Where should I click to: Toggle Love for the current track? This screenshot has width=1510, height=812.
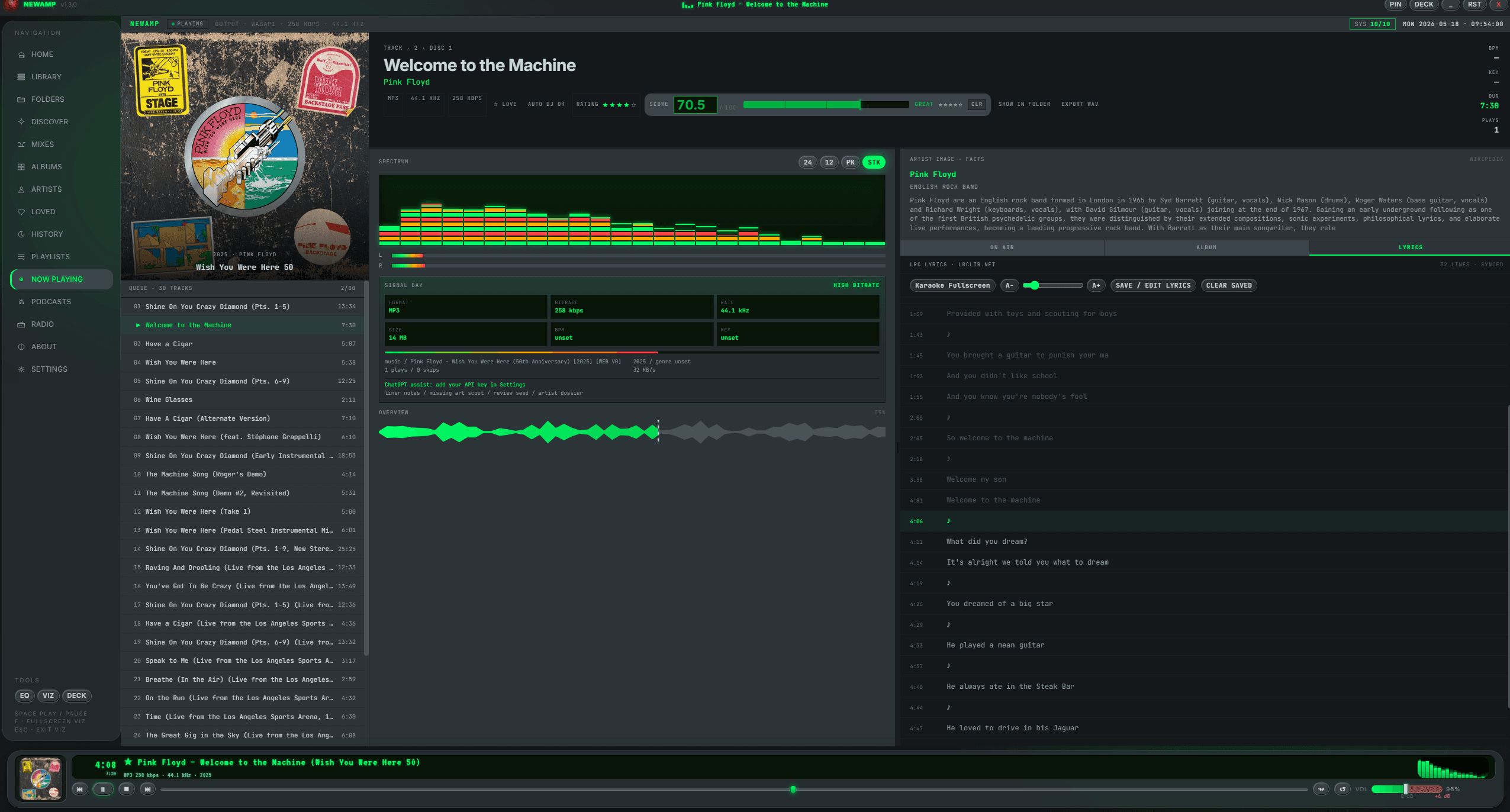505,104
